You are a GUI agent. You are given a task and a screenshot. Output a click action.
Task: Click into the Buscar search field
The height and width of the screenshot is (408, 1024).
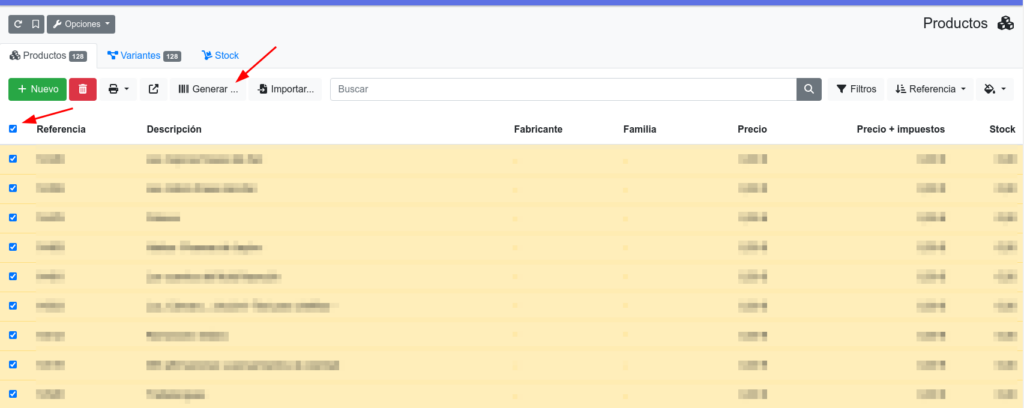(x=562, y=89)
